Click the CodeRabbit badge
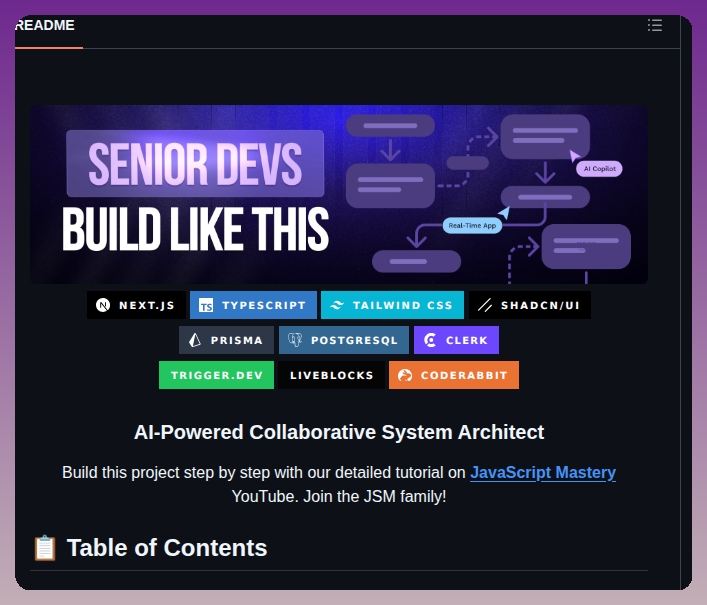This screenshot has width=707, height=605. coord(454,375)
